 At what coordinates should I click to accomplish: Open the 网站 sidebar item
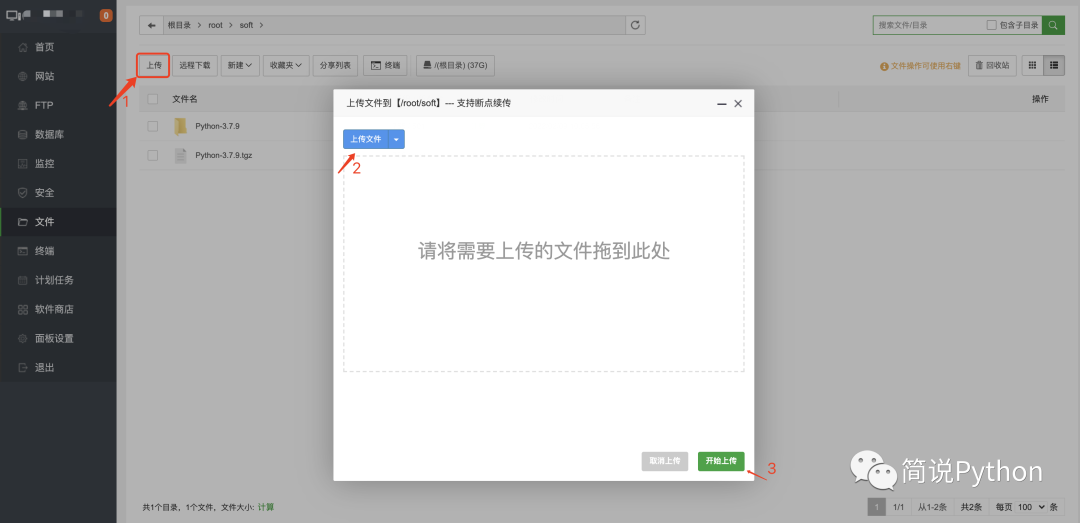(x=58, y=76)
